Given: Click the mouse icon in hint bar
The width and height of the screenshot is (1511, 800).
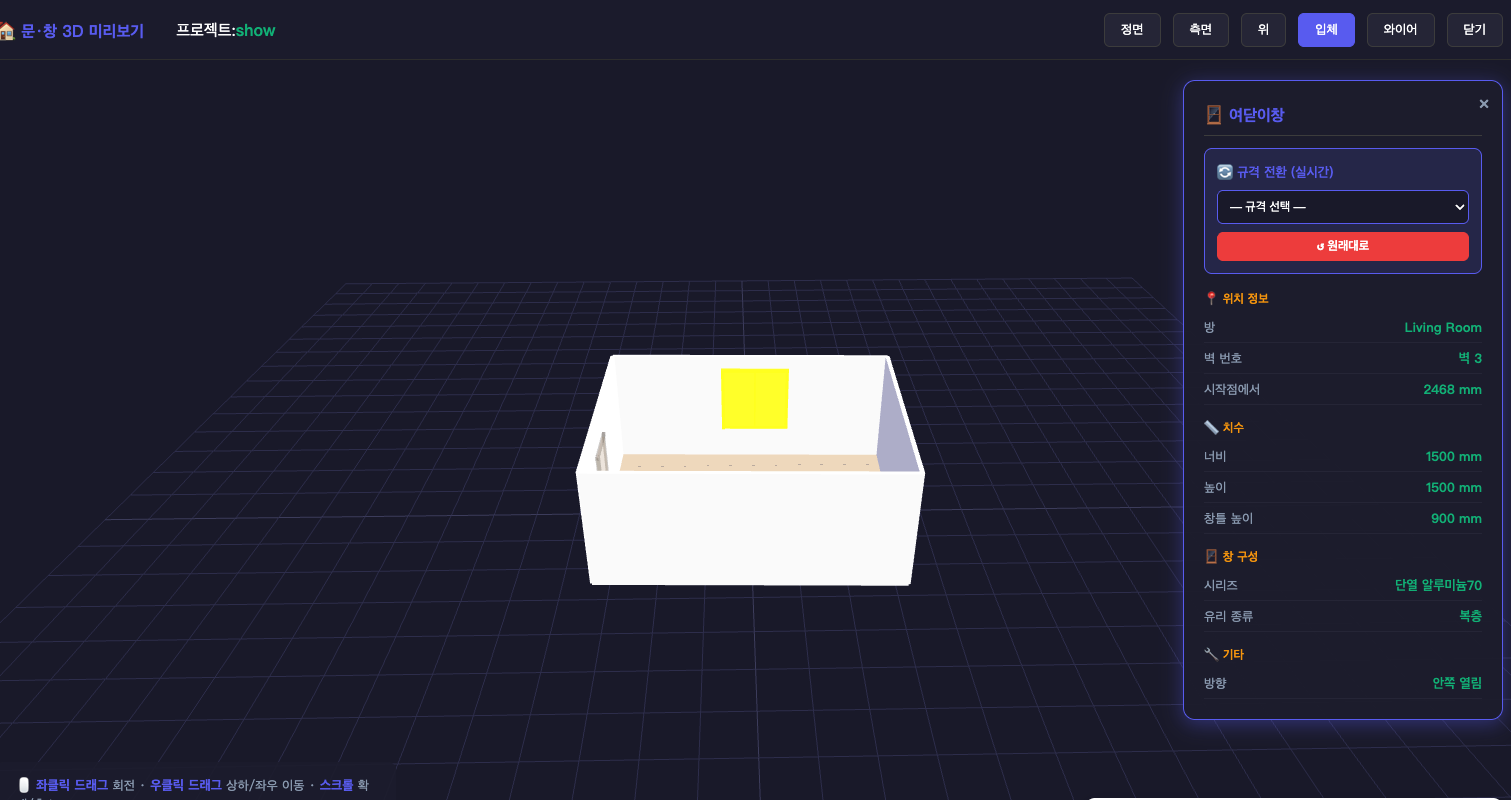Looking at the screenshot, I should [x=24, y=785].
